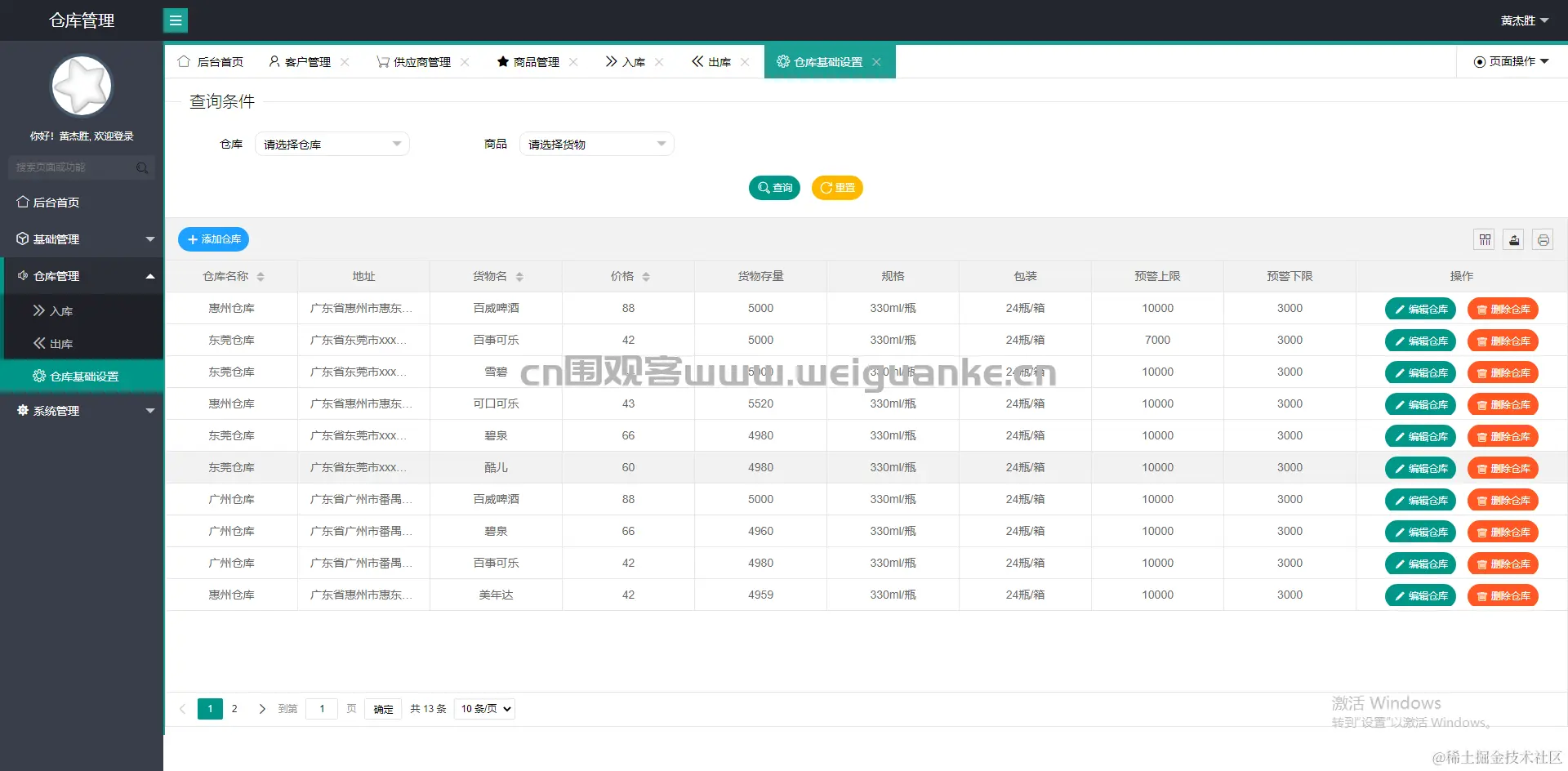Go to page 2 in pagination
The width and height of the screenshot is (1568, 771).
click(234, 709)
